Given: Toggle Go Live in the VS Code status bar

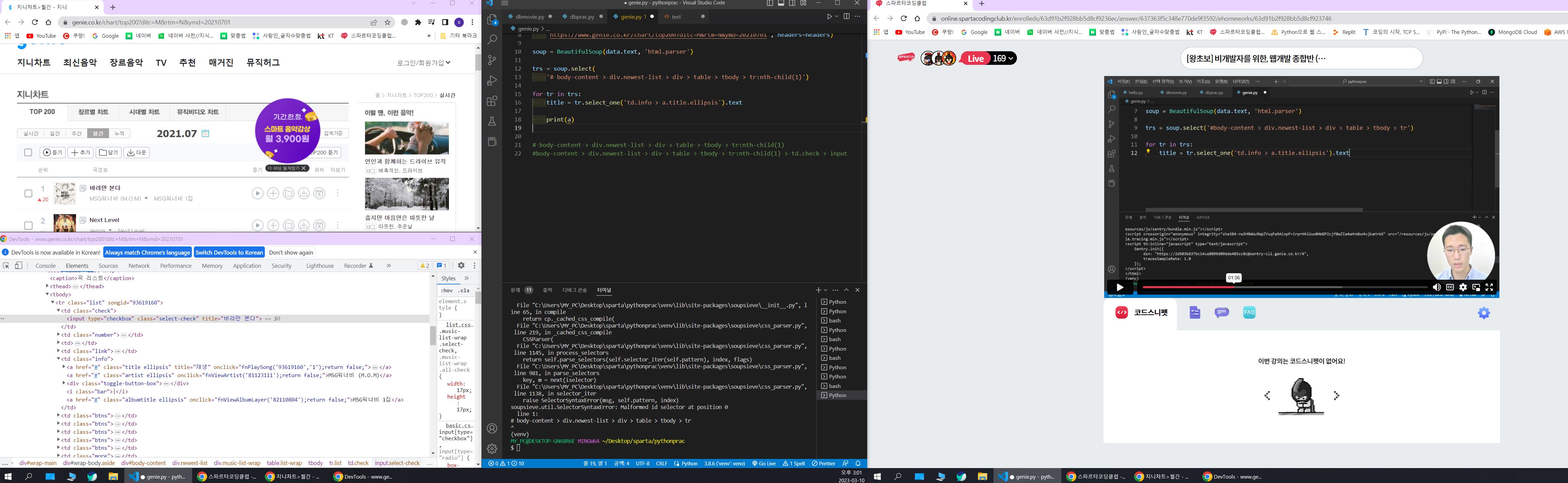Looking at the screenshot, I should (764, 464).
